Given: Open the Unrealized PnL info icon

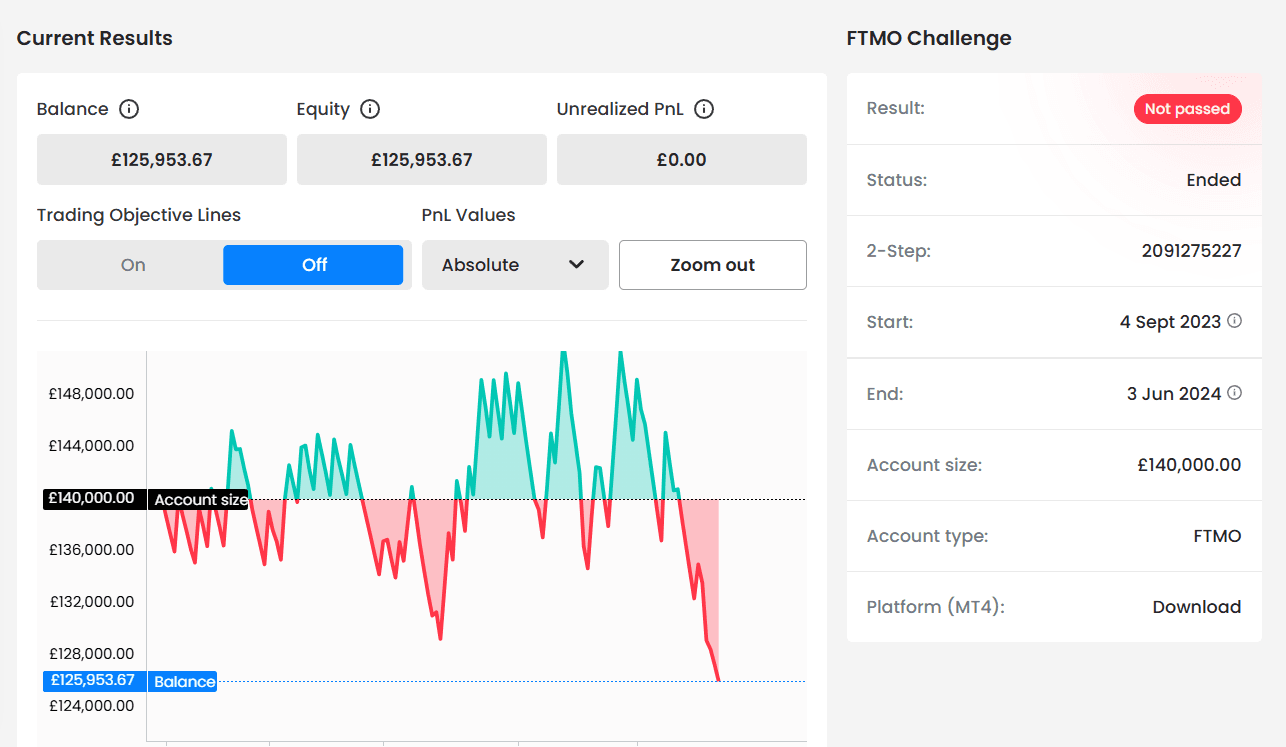Looking at the screenshot, I should 705,109.
